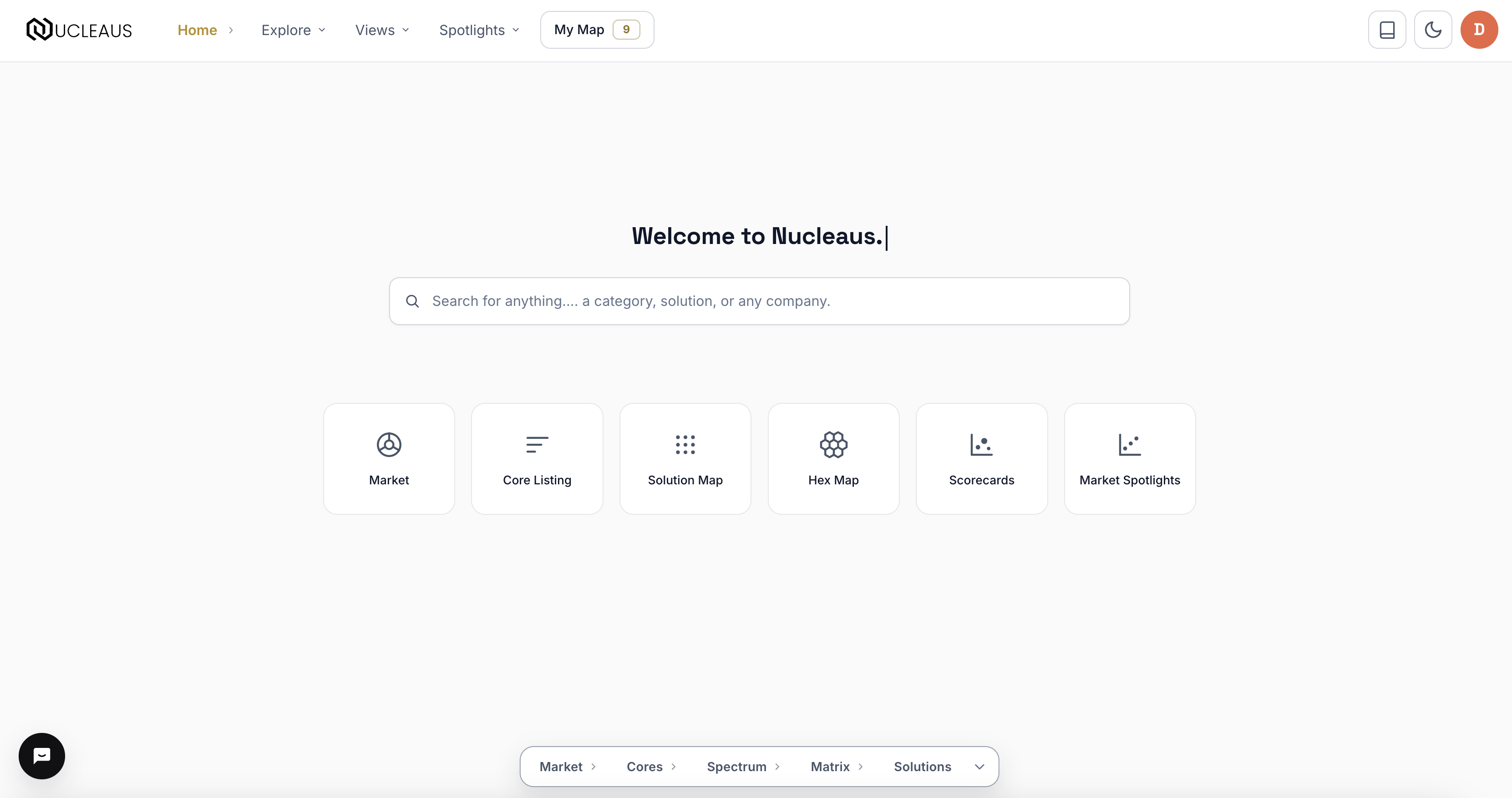Focus the search anything input field
The height and width of the screenshot is (798, 1512).
click(759, 301)
